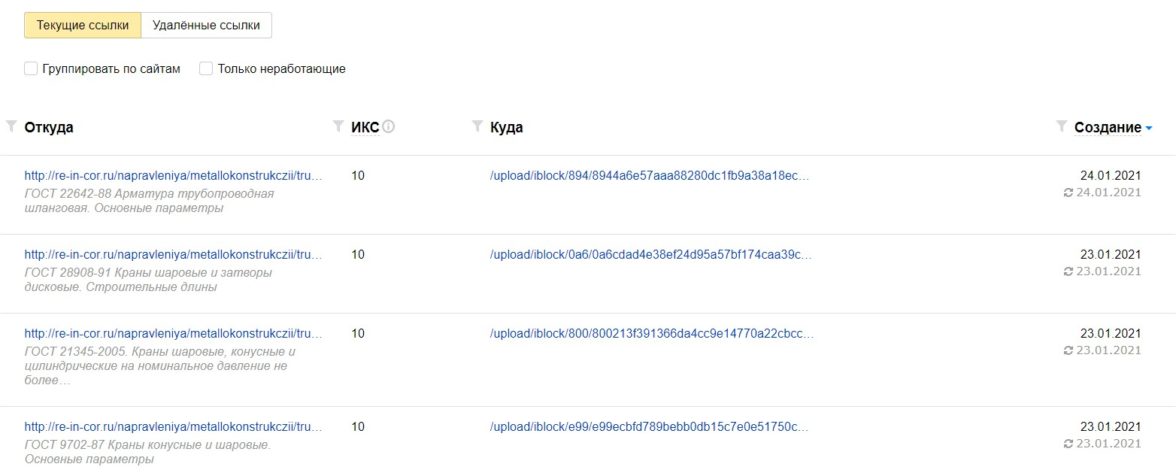The width and height of the screenshot is (1176, 476).
Task: Check the Только неработающие option
Action: [206, 69]
